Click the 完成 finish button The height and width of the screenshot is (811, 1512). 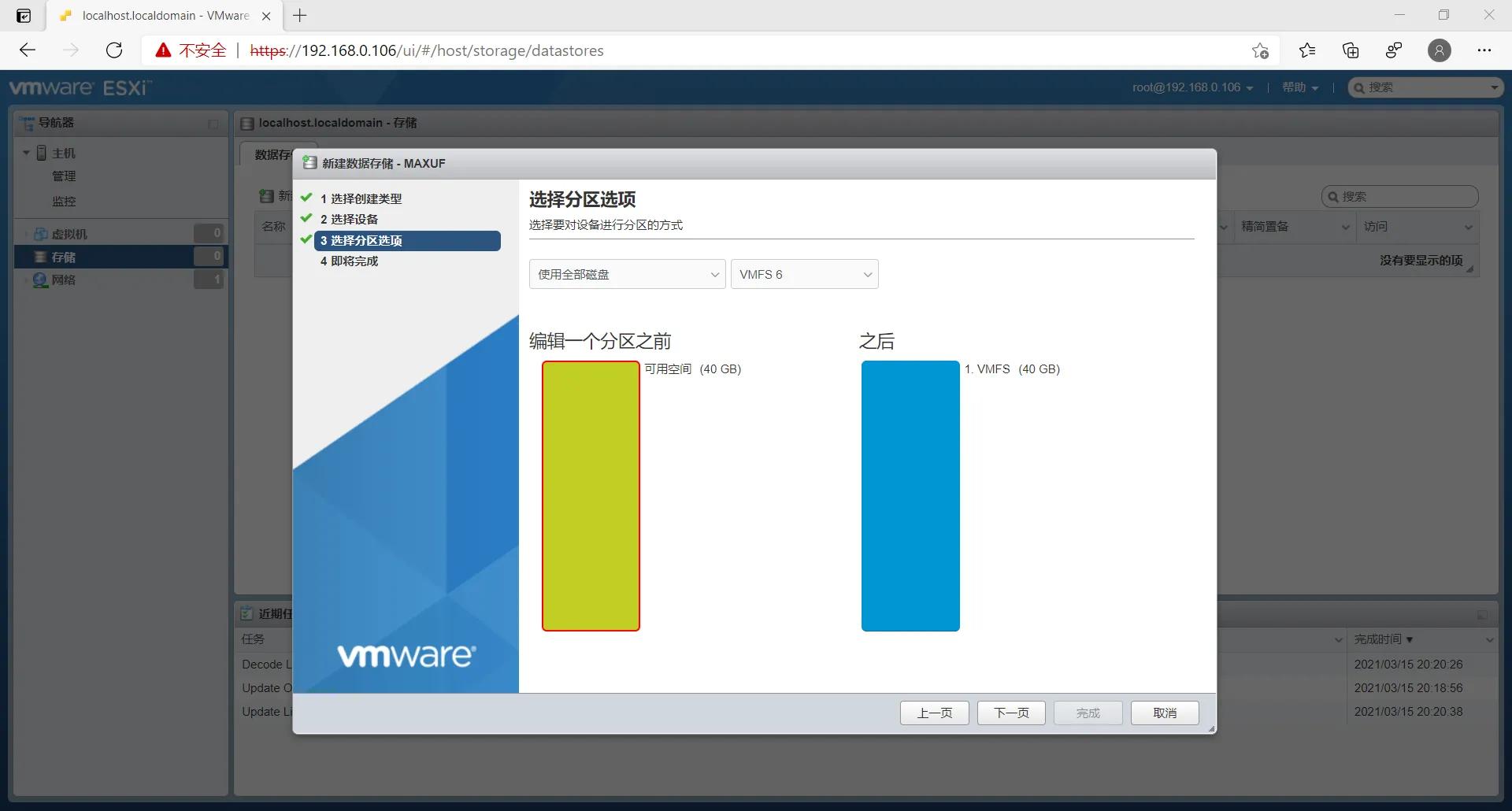click(x=1088, y=713)
